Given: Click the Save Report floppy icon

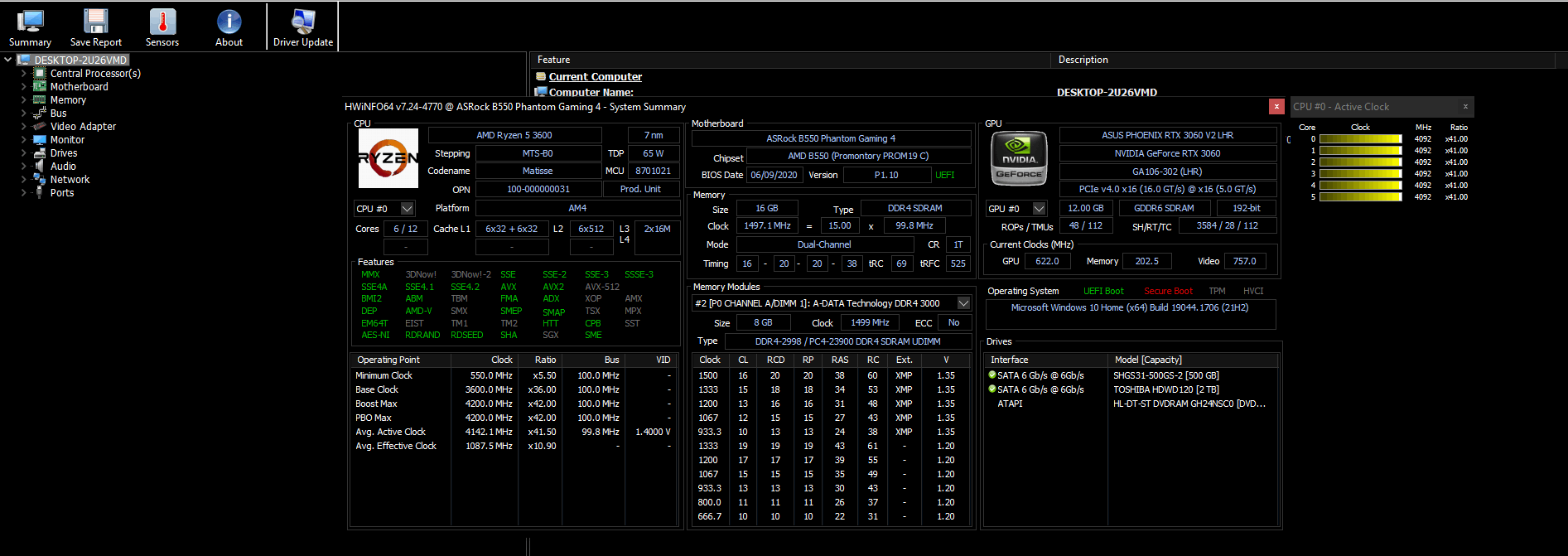Looking at the screenshot, I should click(96, 22).
